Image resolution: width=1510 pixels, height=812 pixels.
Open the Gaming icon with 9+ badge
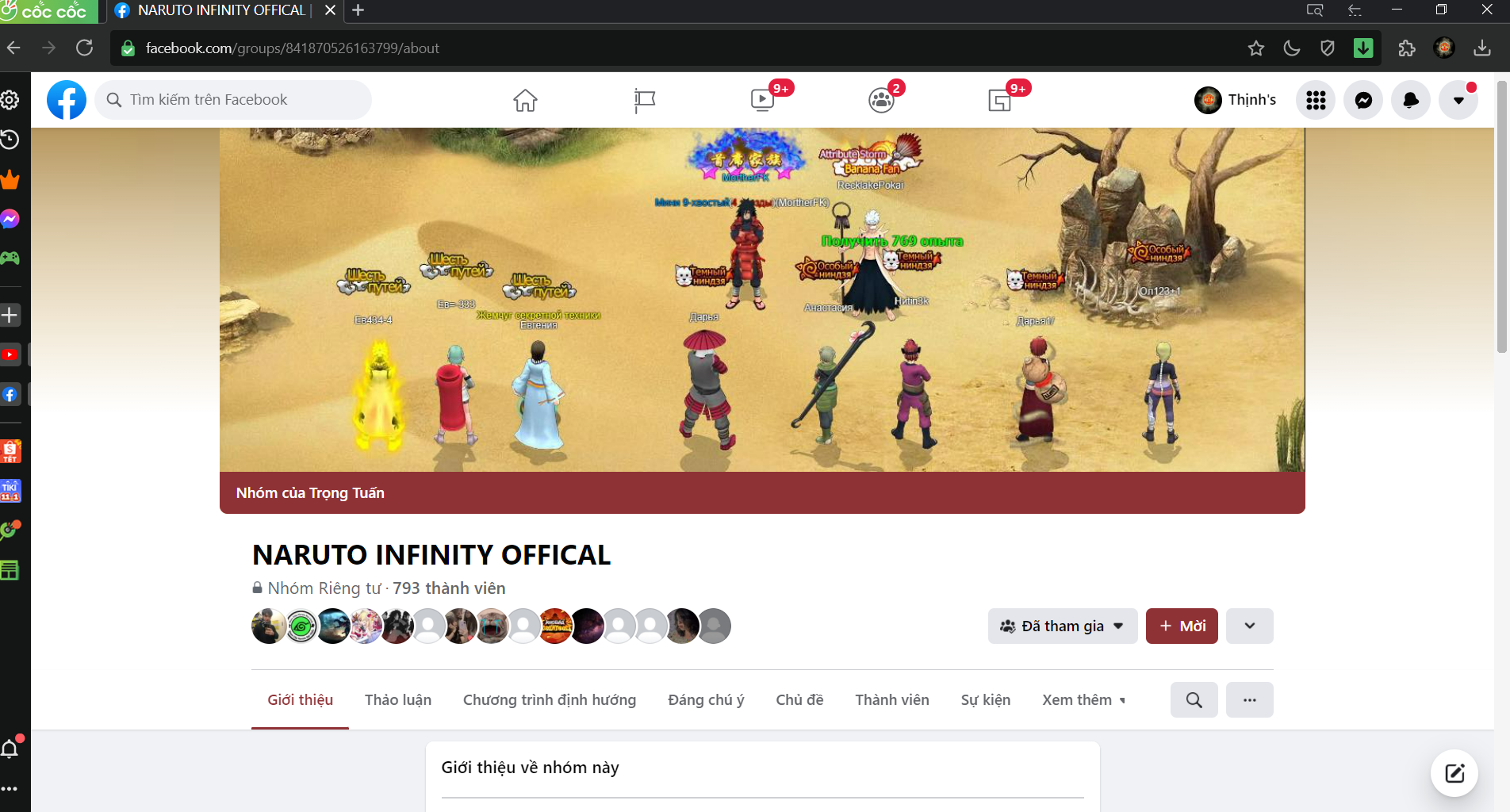coord(999,100)
